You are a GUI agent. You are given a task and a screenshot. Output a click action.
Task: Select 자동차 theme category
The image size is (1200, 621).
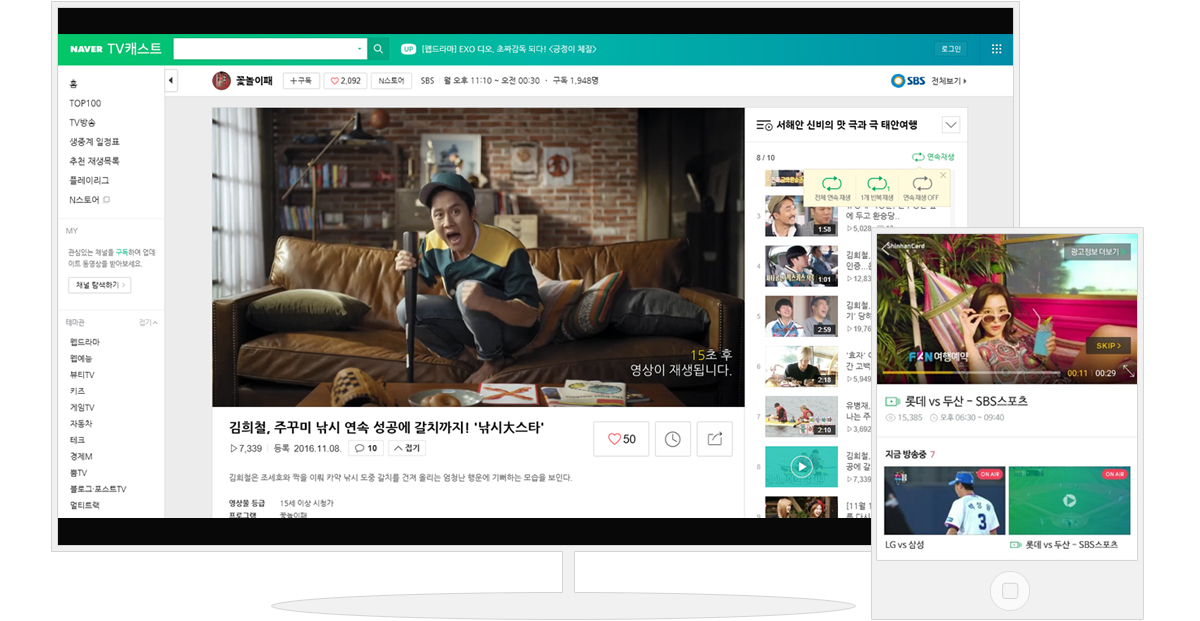click(79, 423)
